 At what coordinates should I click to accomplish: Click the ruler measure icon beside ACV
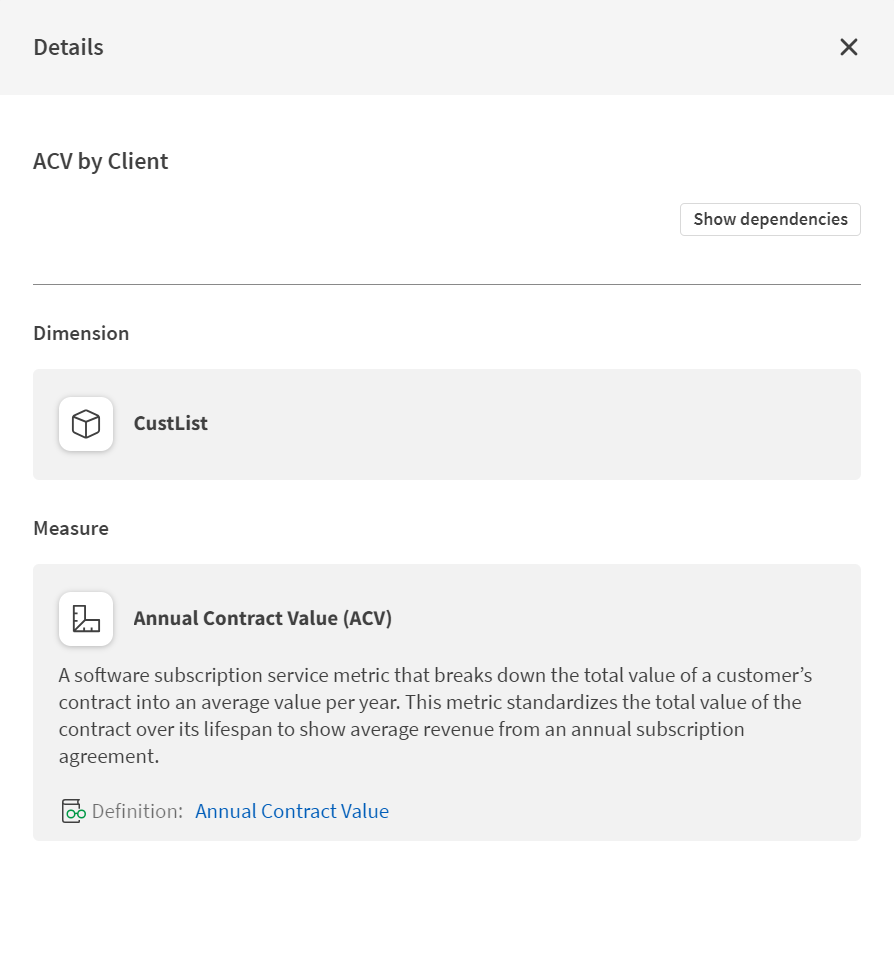click(86, 619)
